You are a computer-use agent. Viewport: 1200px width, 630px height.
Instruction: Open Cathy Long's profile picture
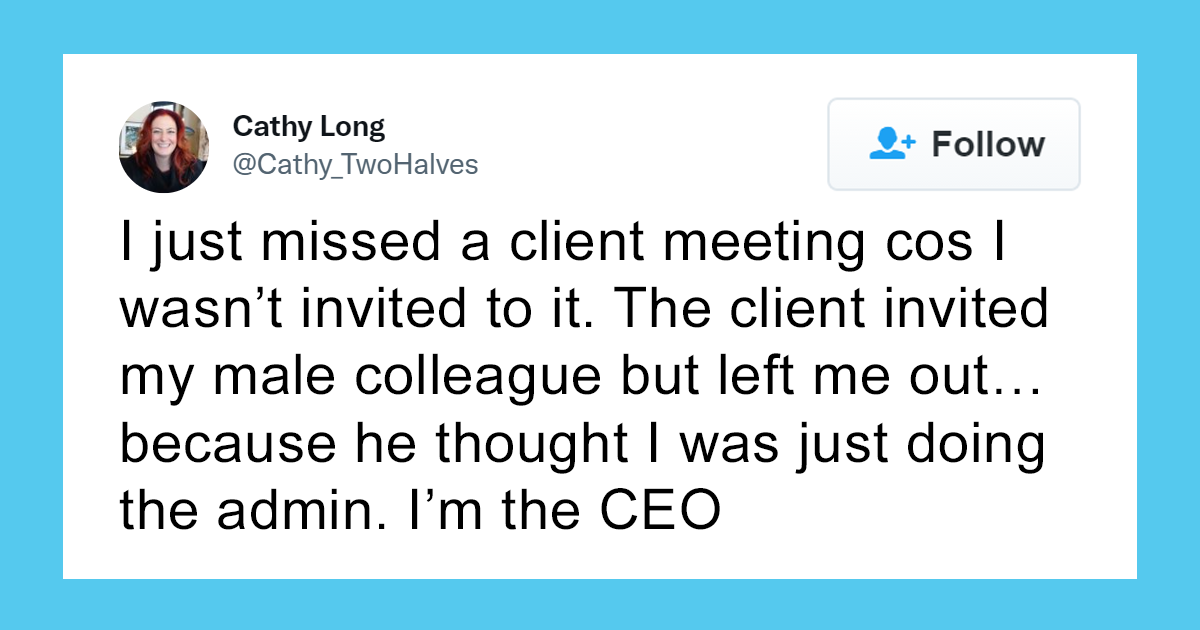point(164,146)
